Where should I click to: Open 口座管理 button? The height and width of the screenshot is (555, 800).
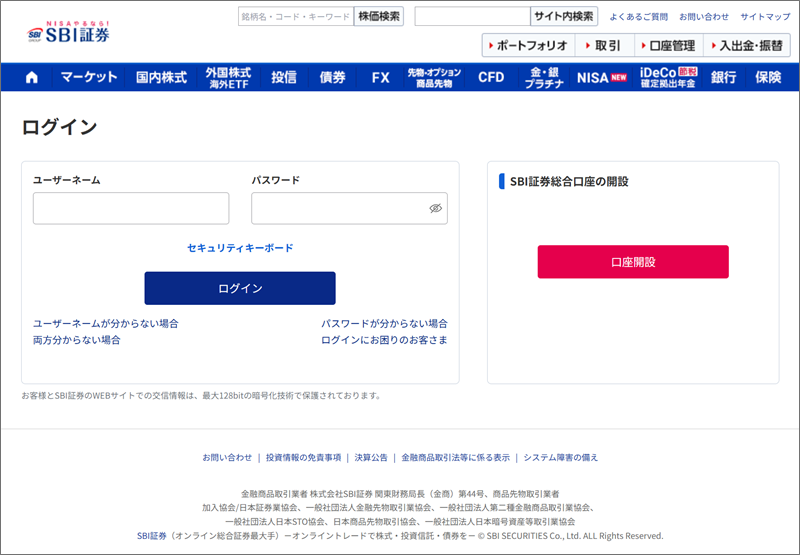tap(669, 46)
